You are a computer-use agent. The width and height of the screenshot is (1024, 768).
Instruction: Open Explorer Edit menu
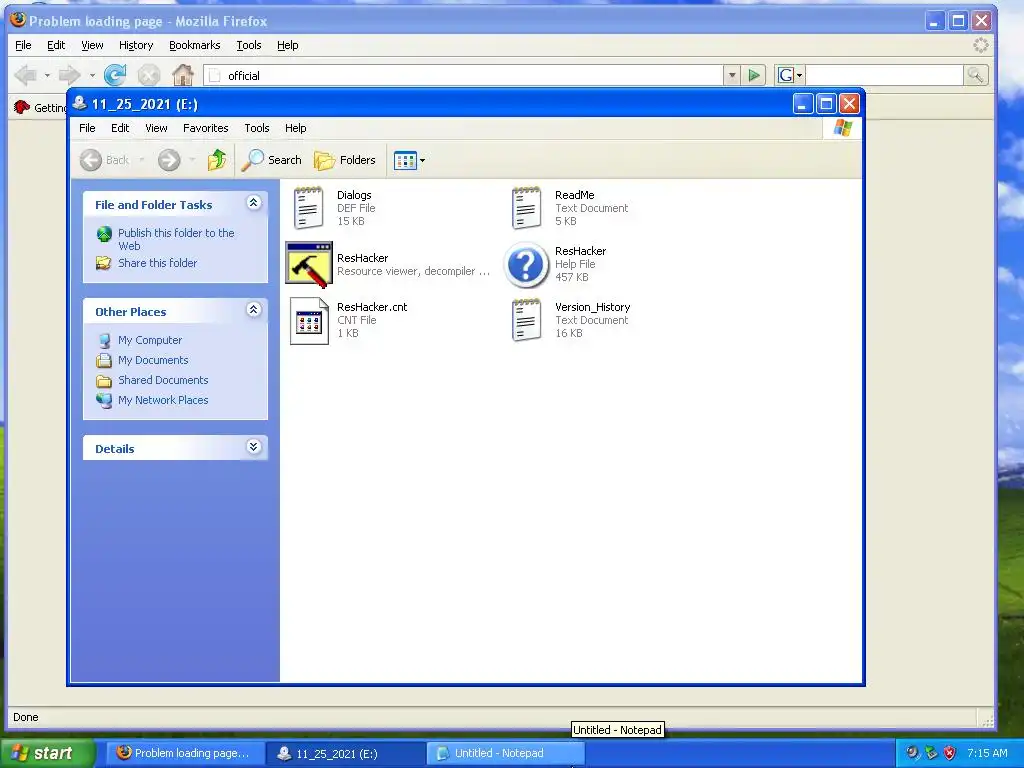120,128
